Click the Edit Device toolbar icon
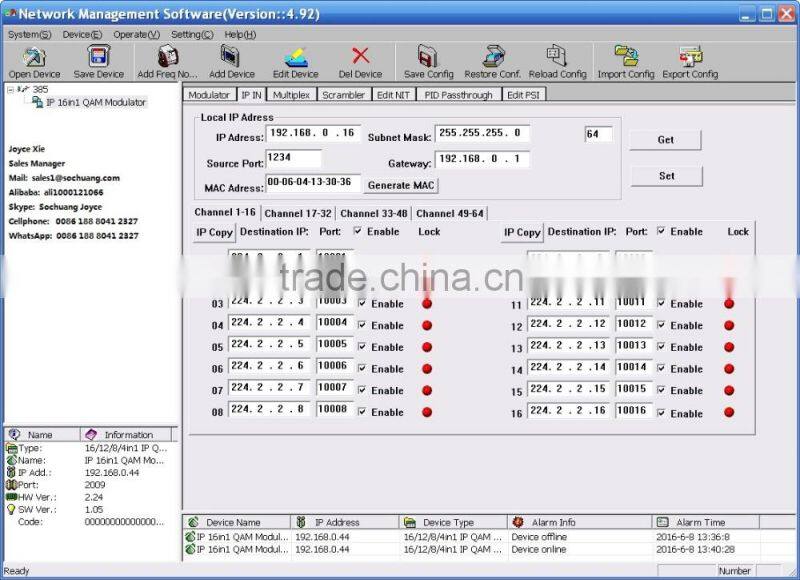 296,57
